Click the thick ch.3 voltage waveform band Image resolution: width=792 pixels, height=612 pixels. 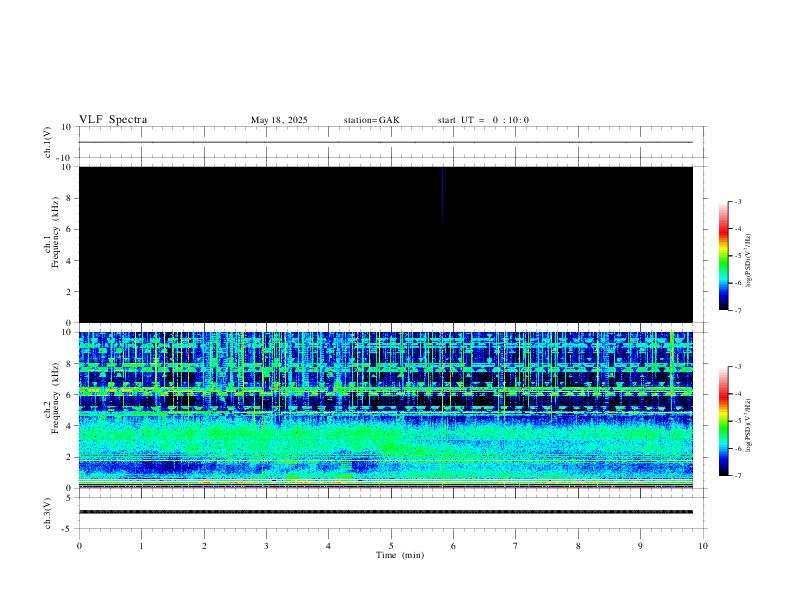click(386, 512)
